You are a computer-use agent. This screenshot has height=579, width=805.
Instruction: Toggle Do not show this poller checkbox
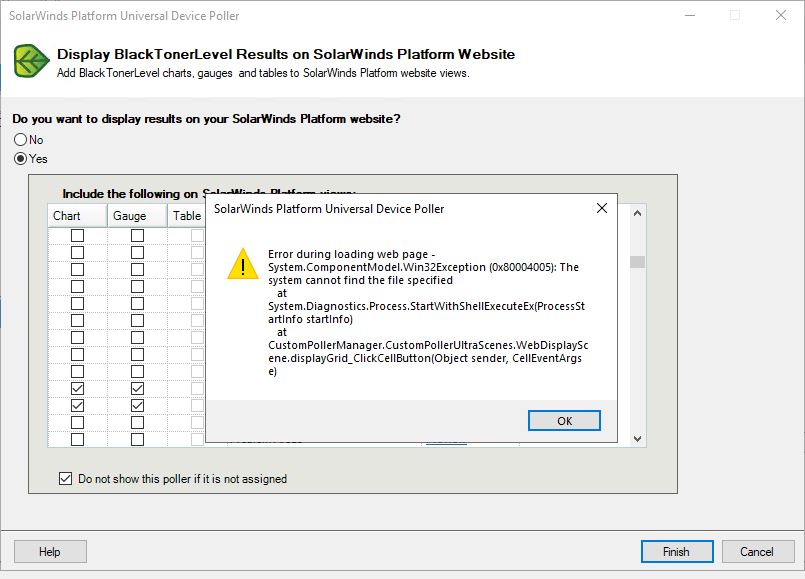pos(65,479)
